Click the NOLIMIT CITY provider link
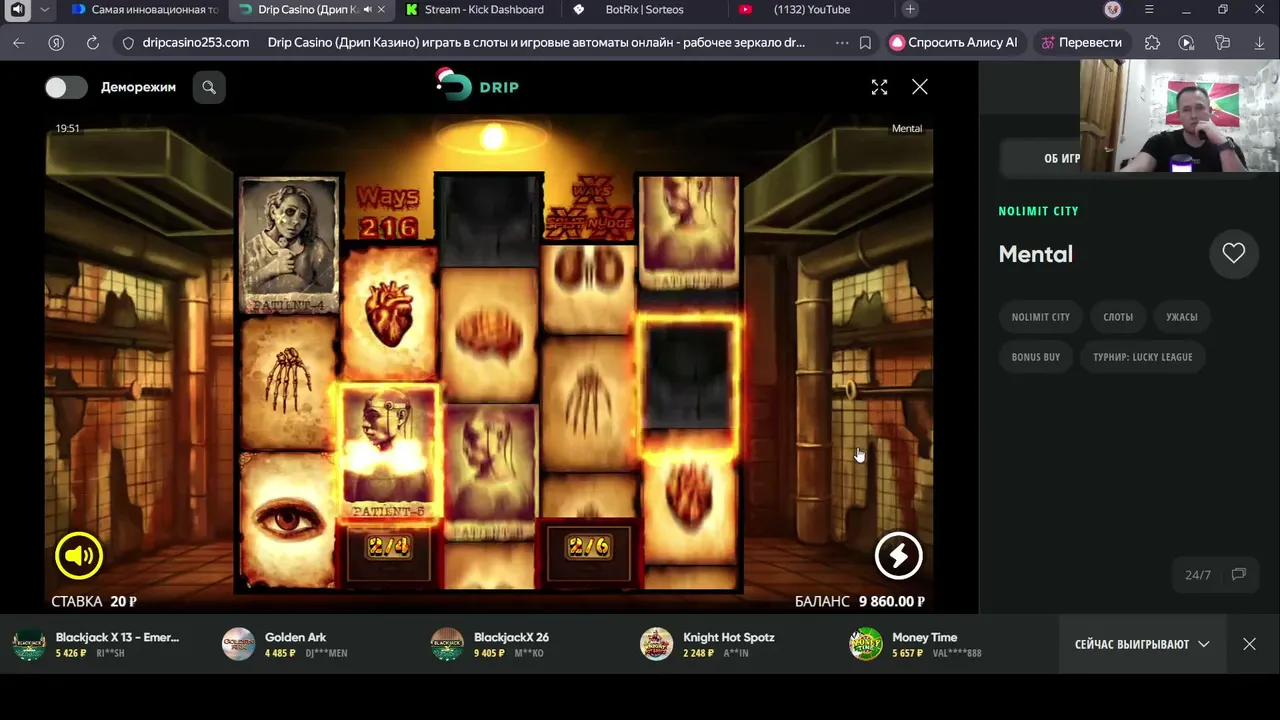Viewport: 1280px width, 720px height. point(1038,211)
